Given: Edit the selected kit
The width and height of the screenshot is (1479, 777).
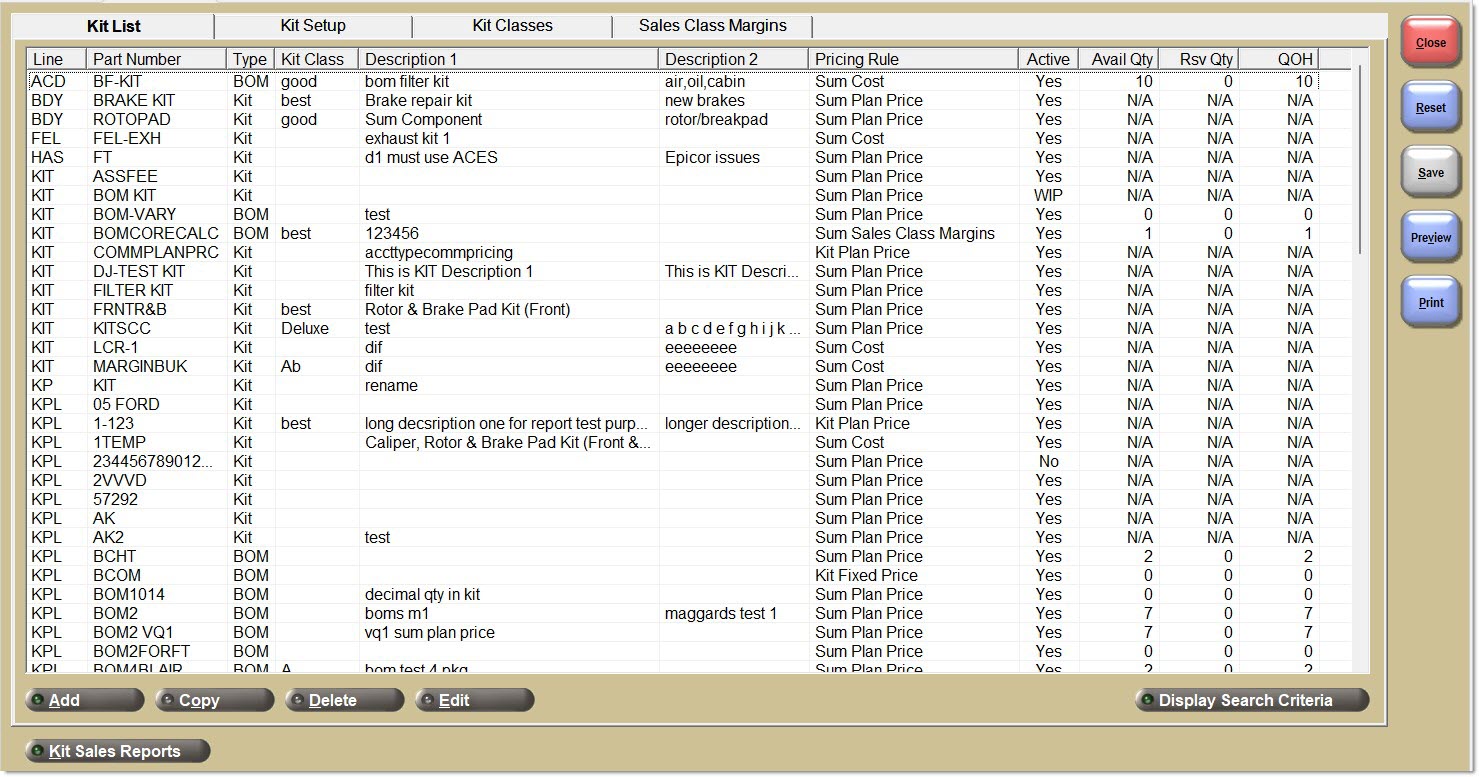Looking at the screenshot, I should [474, 700].
